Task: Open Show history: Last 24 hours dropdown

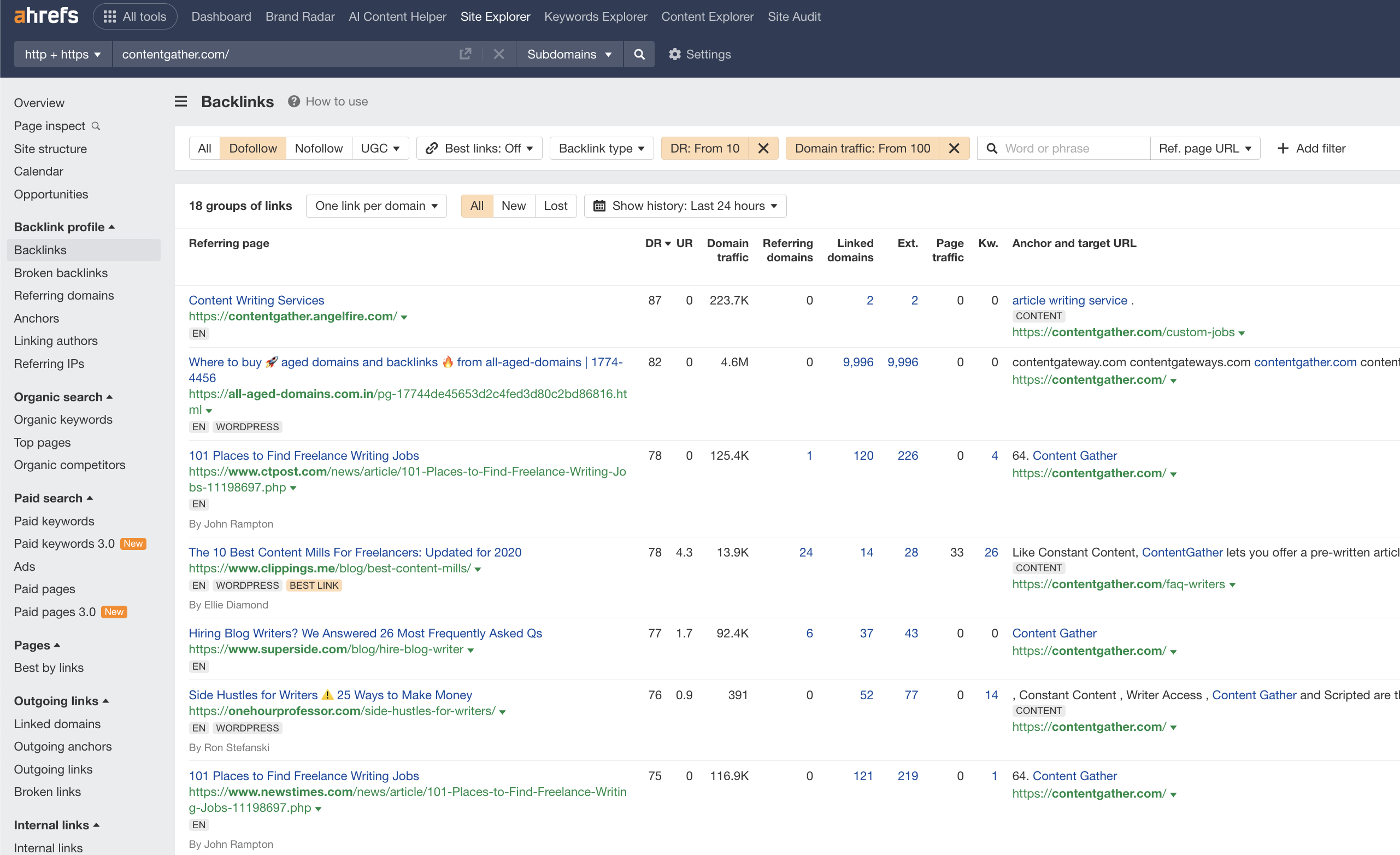Action: pyautogui.click(x=685, y=206)
